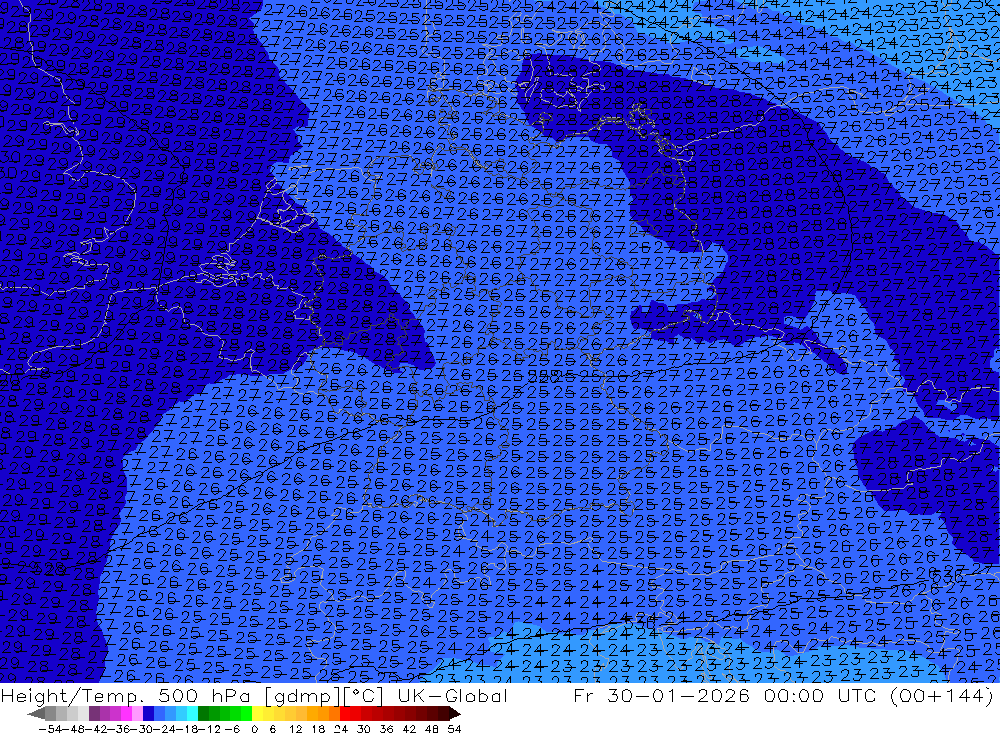The width and height of the screenshot is (1000, 733).
Task: Click the '12' legend scale value
Action: click(295, 729)
